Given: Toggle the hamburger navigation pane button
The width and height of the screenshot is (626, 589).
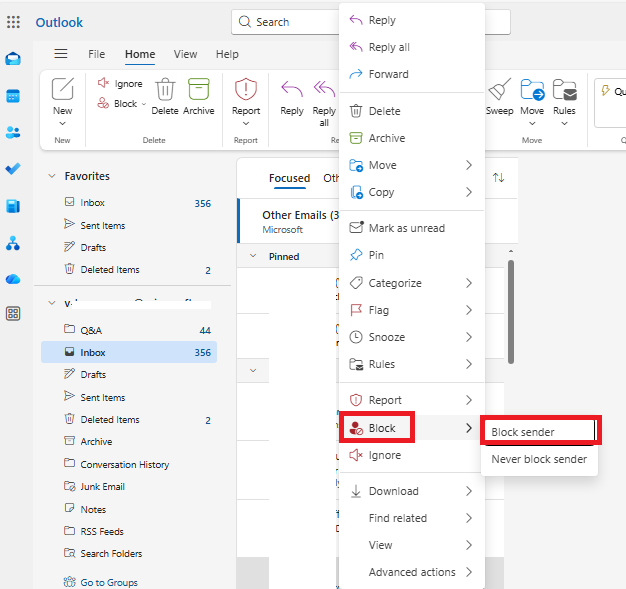Looking at the screenshot, I should pyautogui.click(x=61, y=54).
